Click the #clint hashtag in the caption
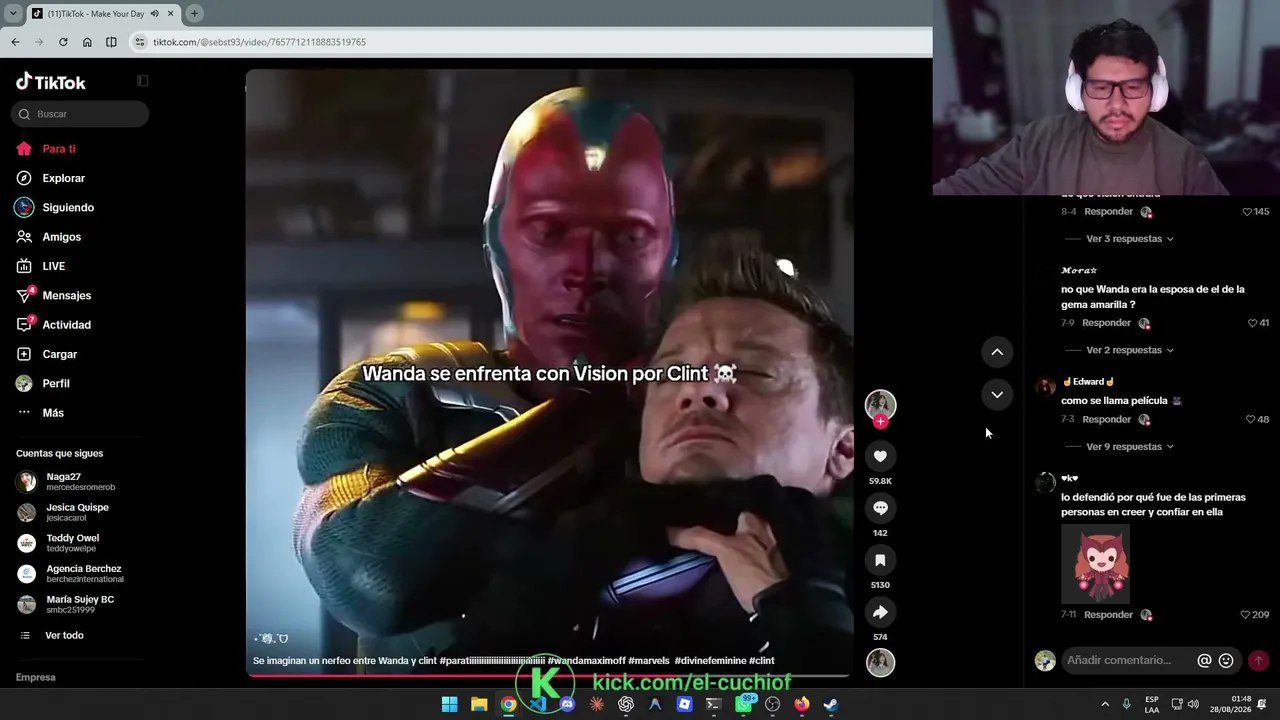Screen dimensions: 1280x720 (x=762, y=661)
